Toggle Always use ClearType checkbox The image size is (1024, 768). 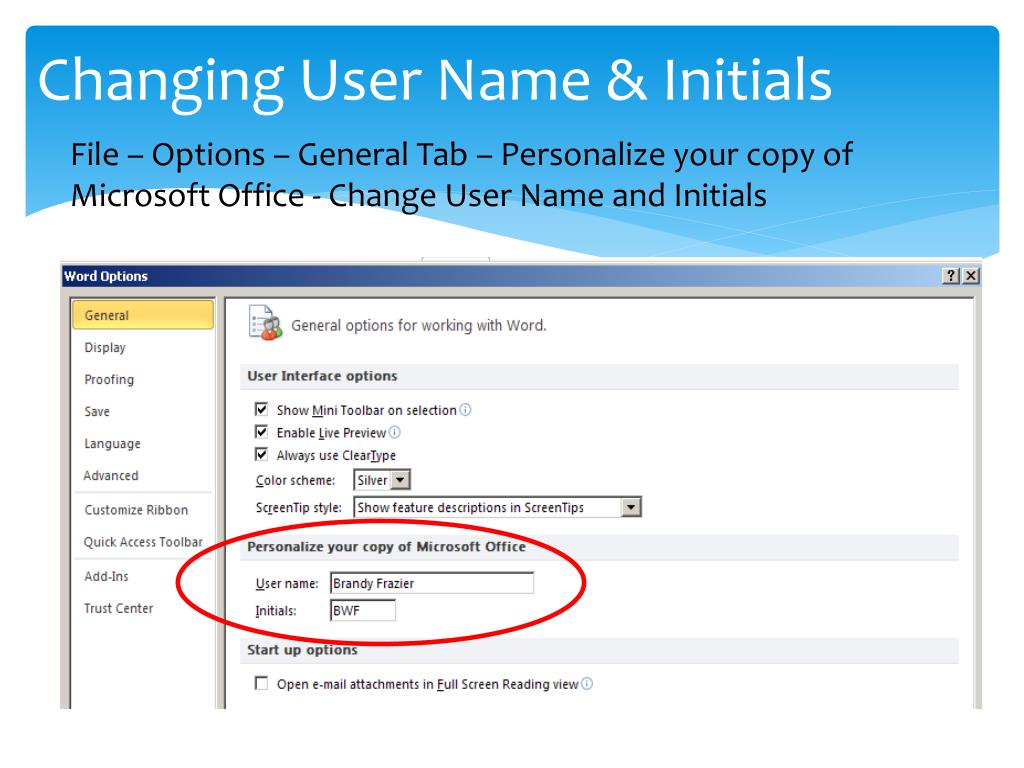261,454
